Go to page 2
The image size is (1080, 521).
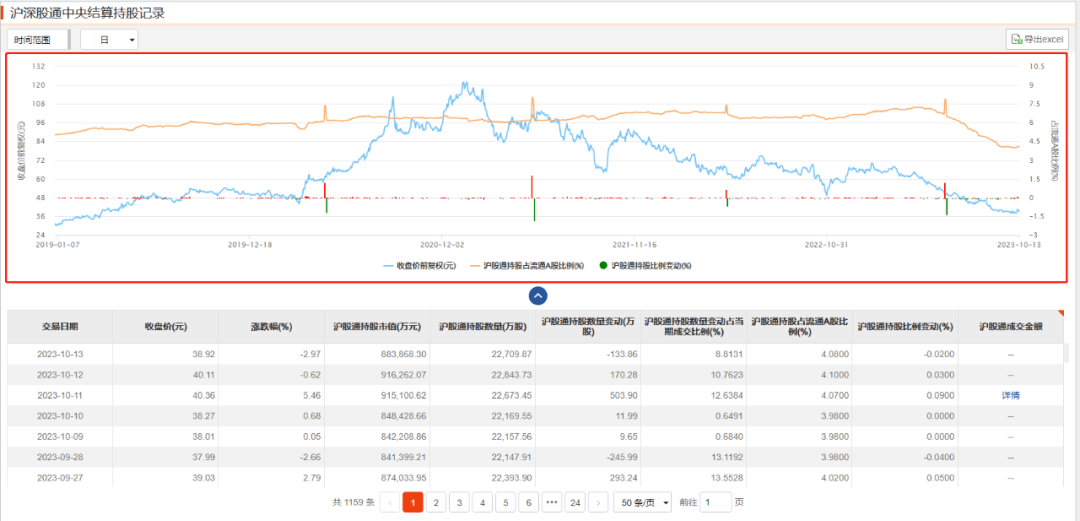(x=436, y=503)
